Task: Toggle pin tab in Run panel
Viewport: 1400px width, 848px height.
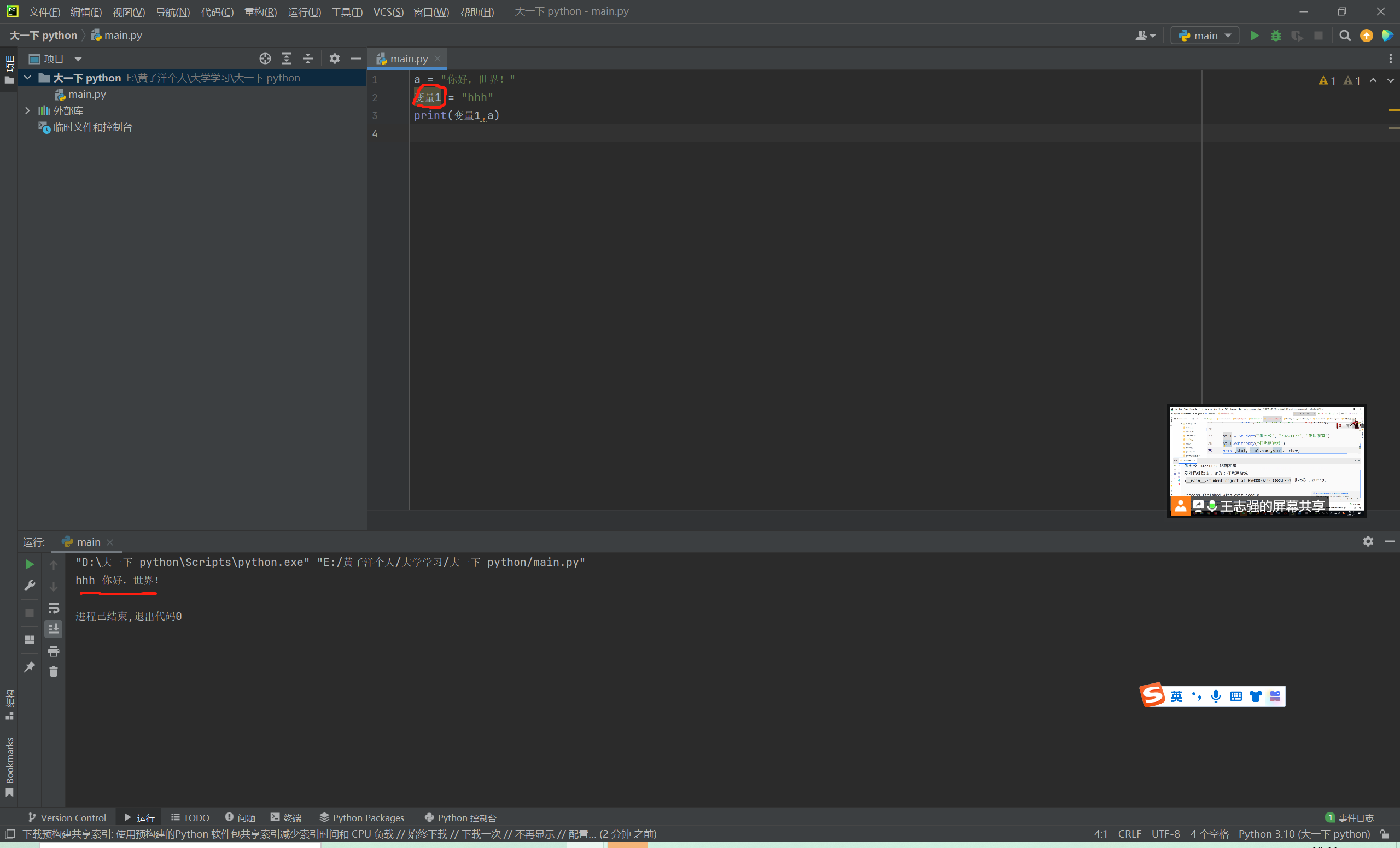Action: coord(30,667)
